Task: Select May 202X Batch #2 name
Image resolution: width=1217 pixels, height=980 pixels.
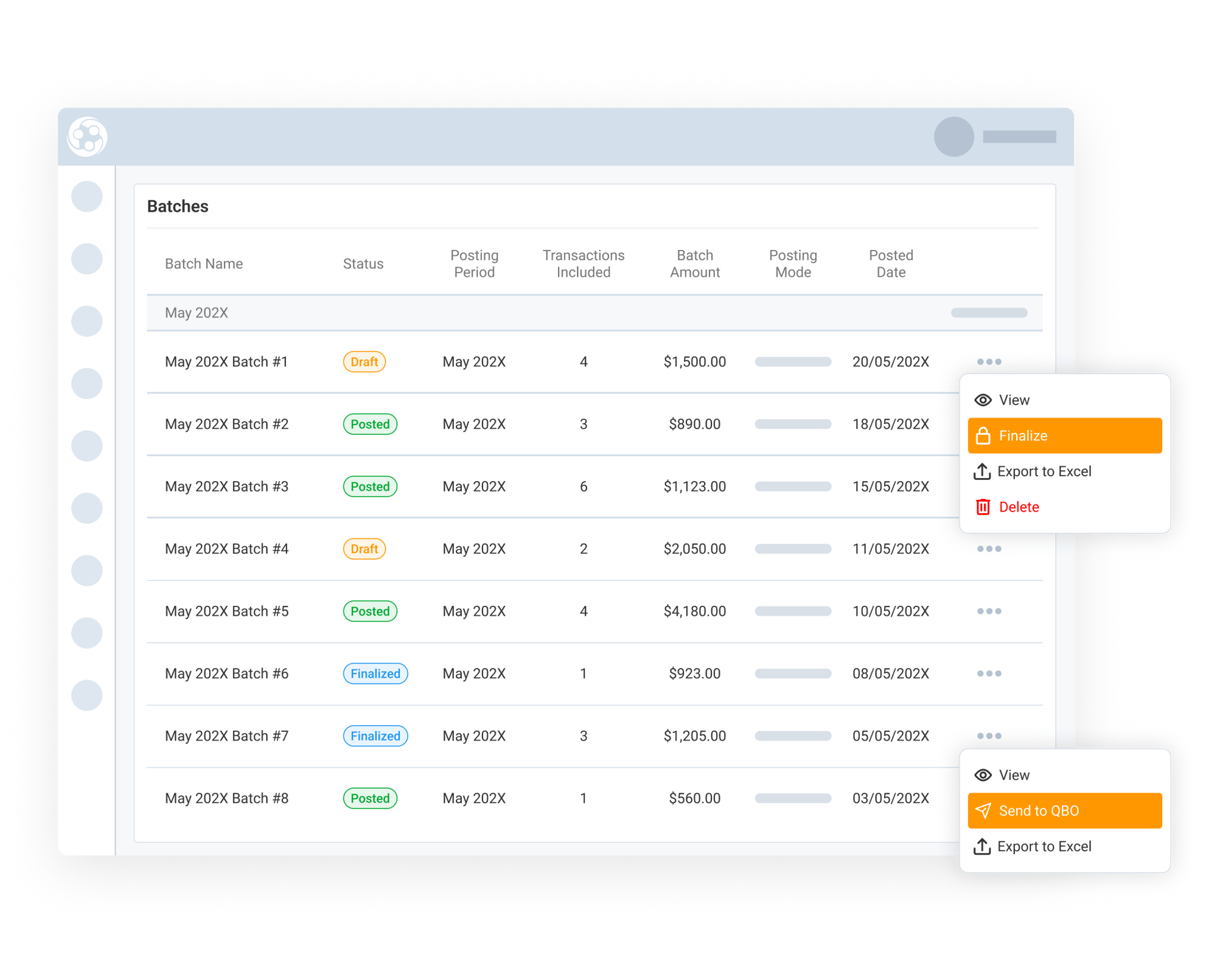Action: (226, 424)
